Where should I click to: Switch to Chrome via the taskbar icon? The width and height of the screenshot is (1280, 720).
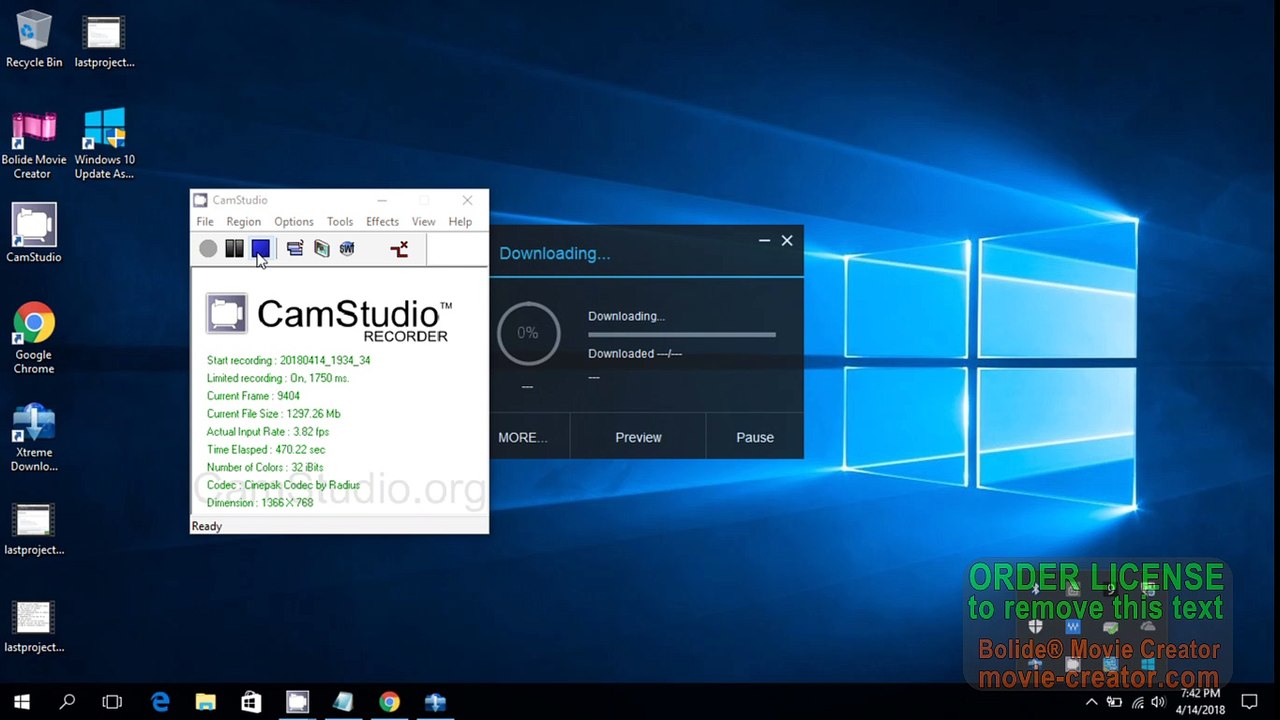coord(389,702)
